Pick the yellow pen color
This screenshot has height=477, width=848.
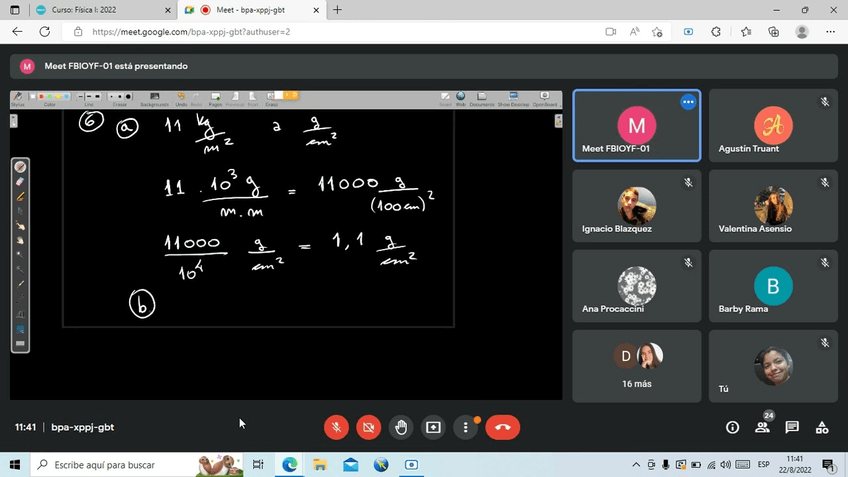point(58,96)
